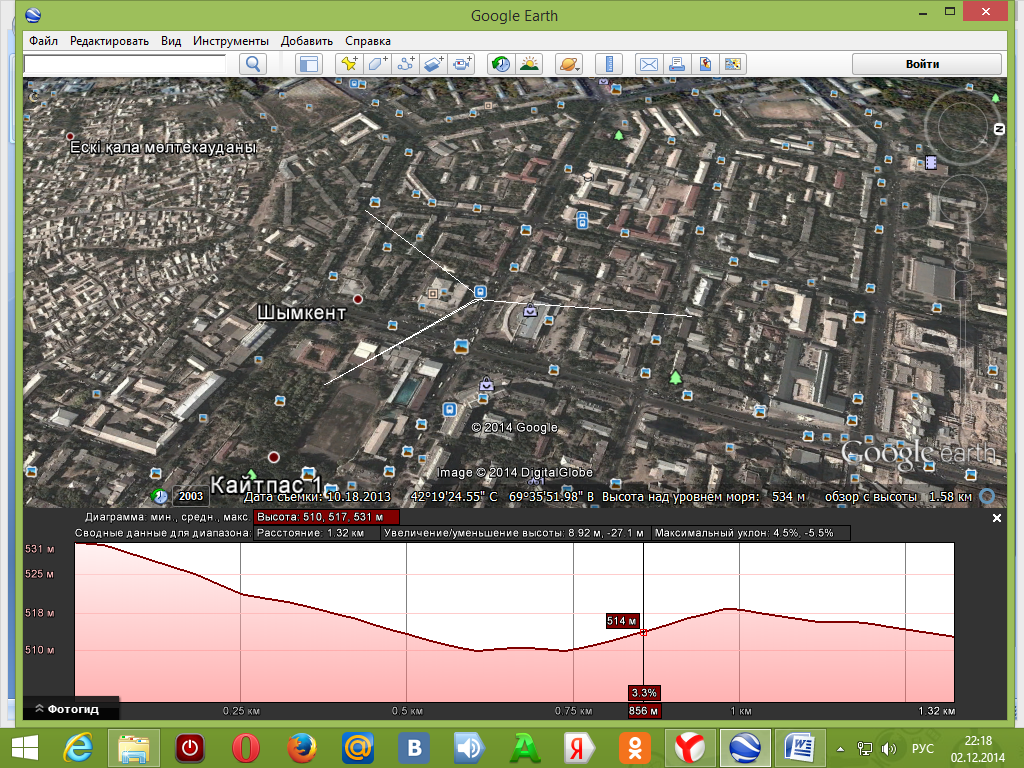Select the Add Polygon tool
This screenshot has height=768, width=1024.
(x=377, y=64)
